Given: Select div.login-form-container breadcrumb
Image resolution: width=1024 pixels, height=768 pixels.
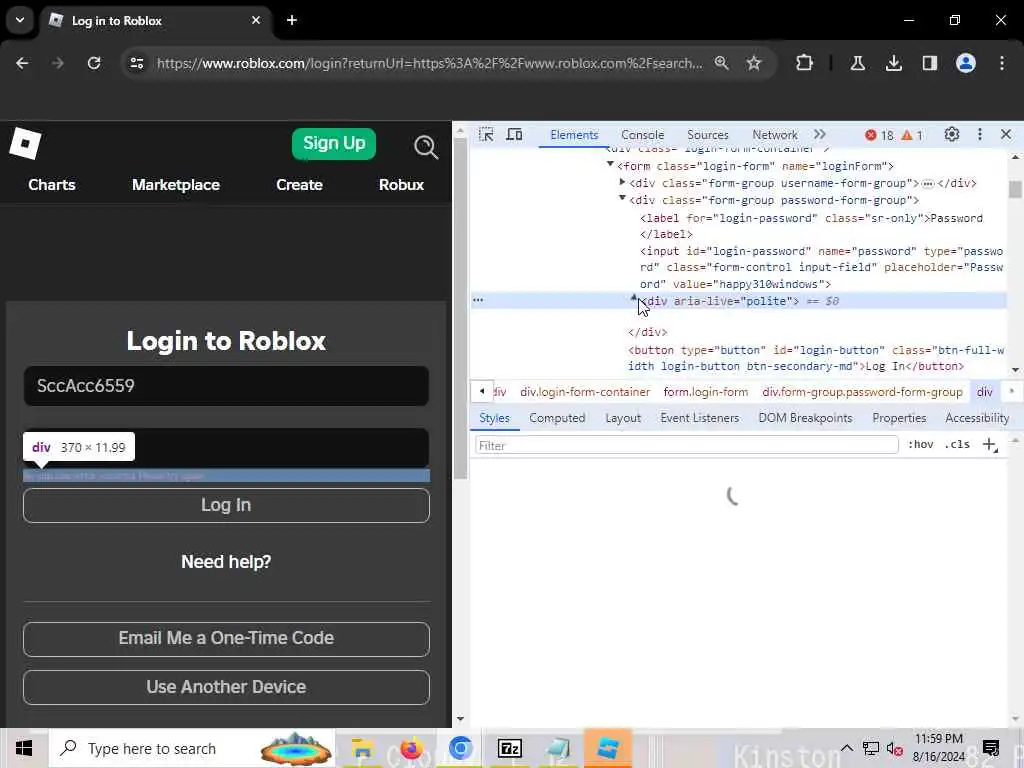Looking at the screenshot, I should pyautogui.click(x=585, y=392).
